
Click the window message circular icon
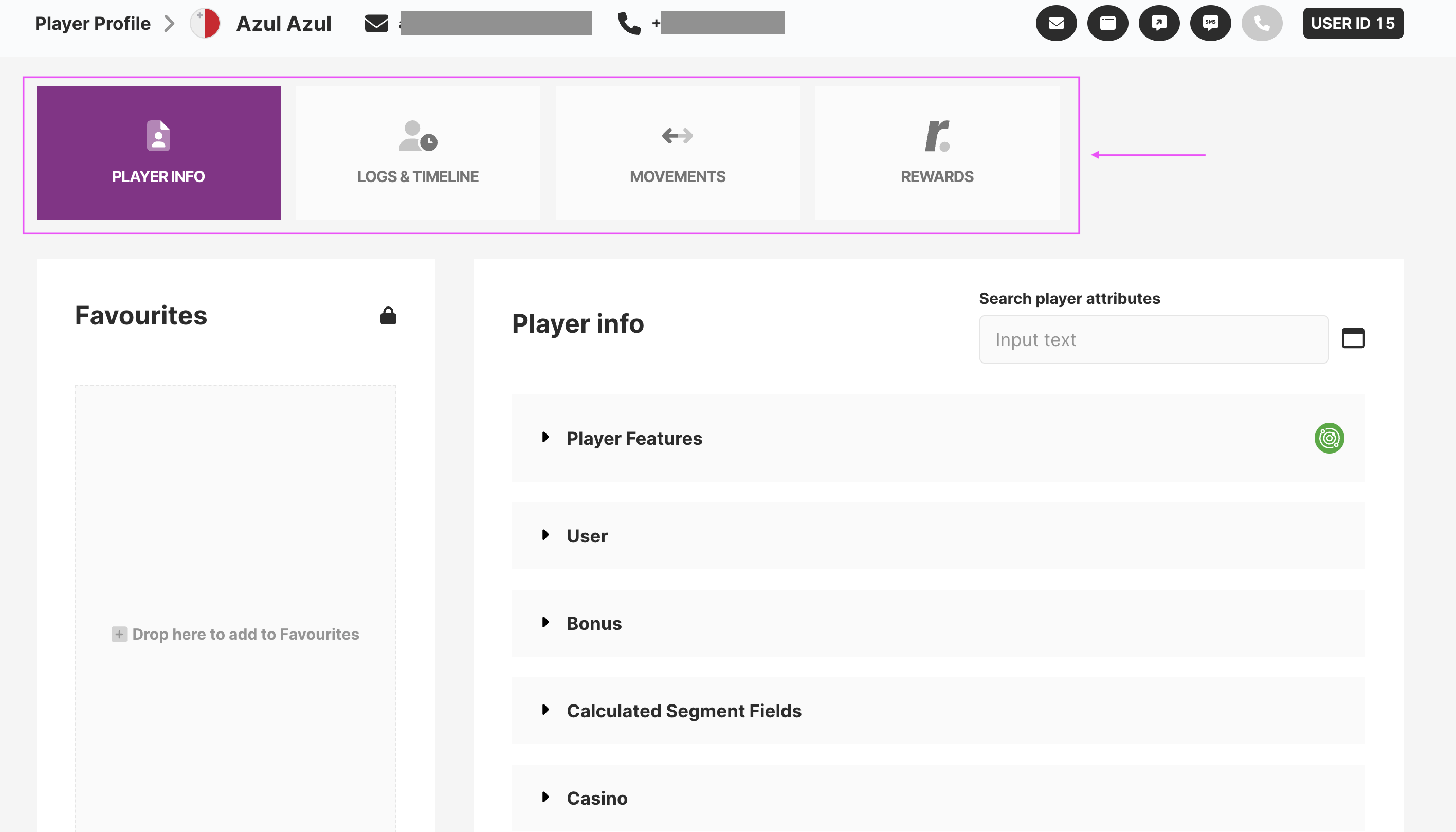[x=1107, y=24]
